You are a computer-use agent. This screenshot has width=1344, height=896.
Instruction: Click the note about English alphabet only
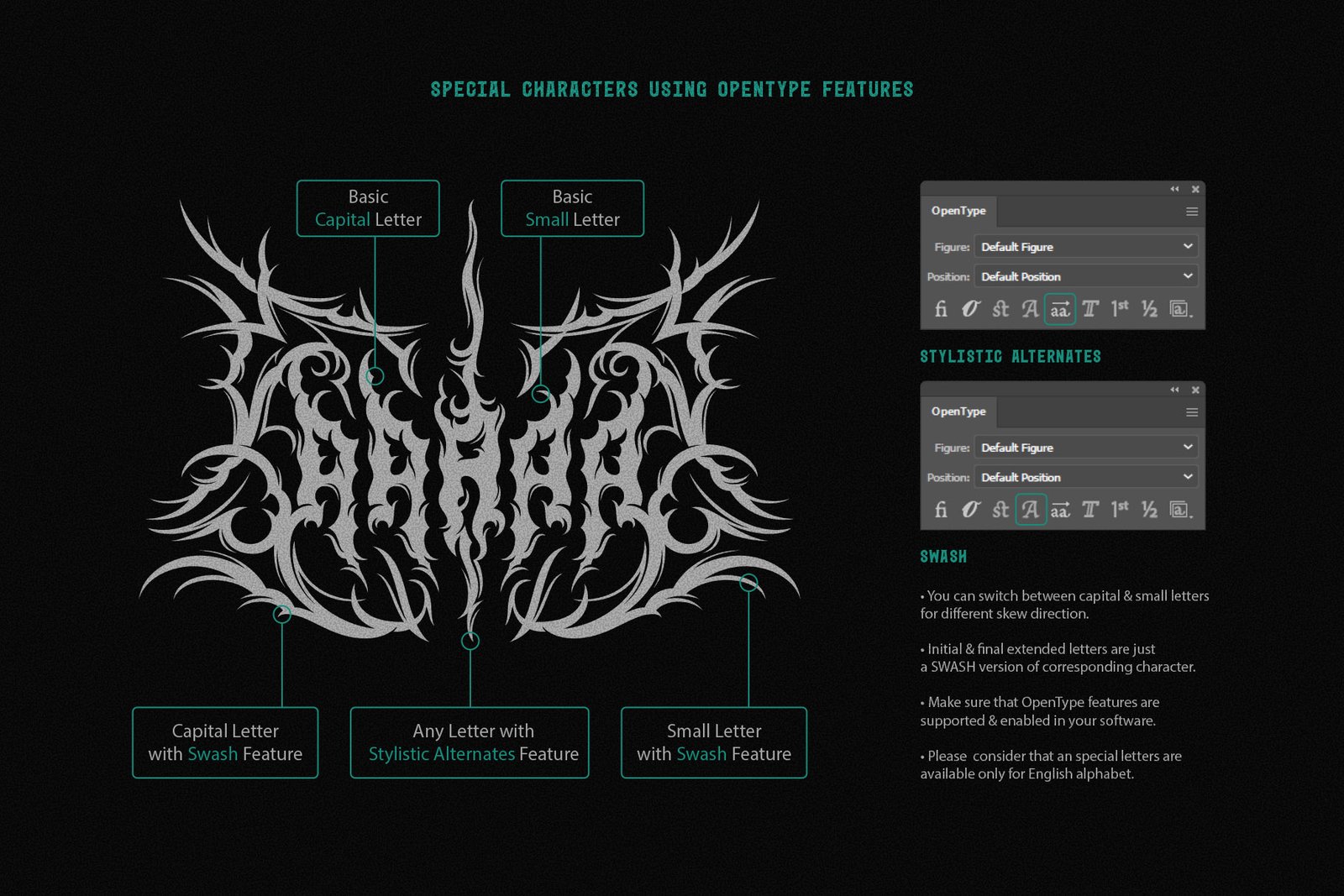click(1051, 764)
